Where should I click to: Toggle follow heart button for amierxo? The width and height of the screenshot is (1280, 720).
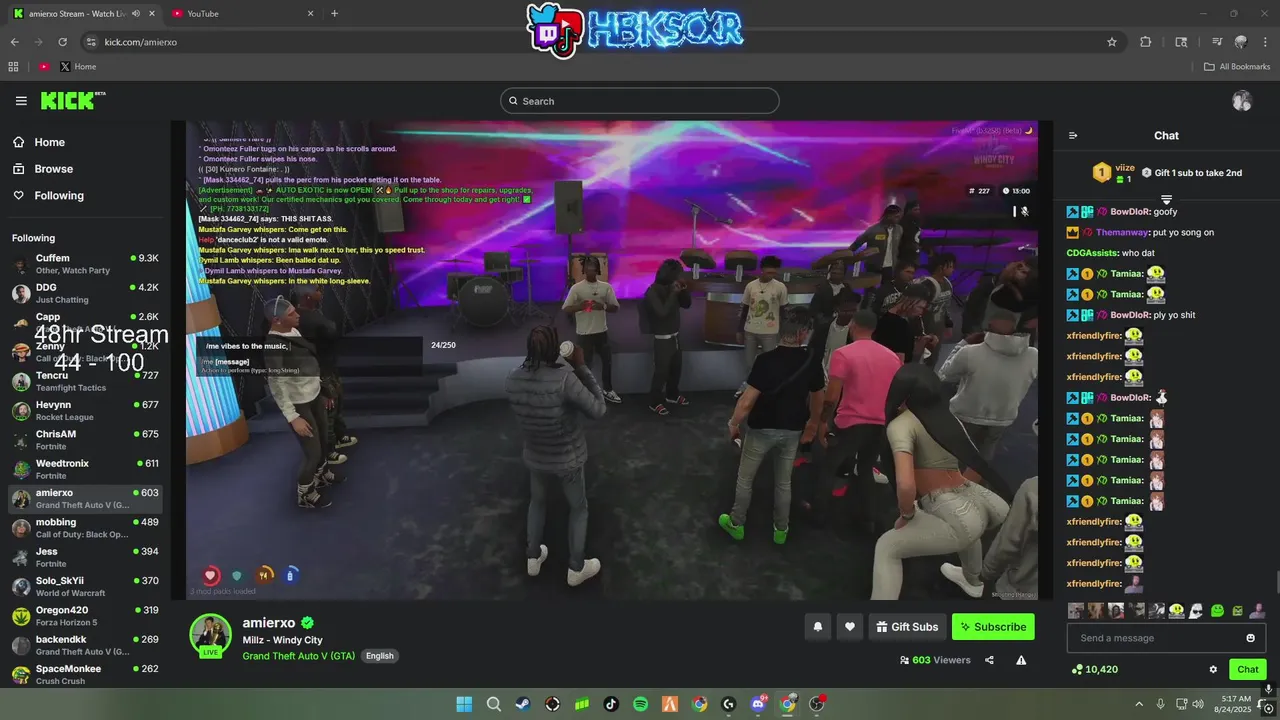[x=850, y=627]
